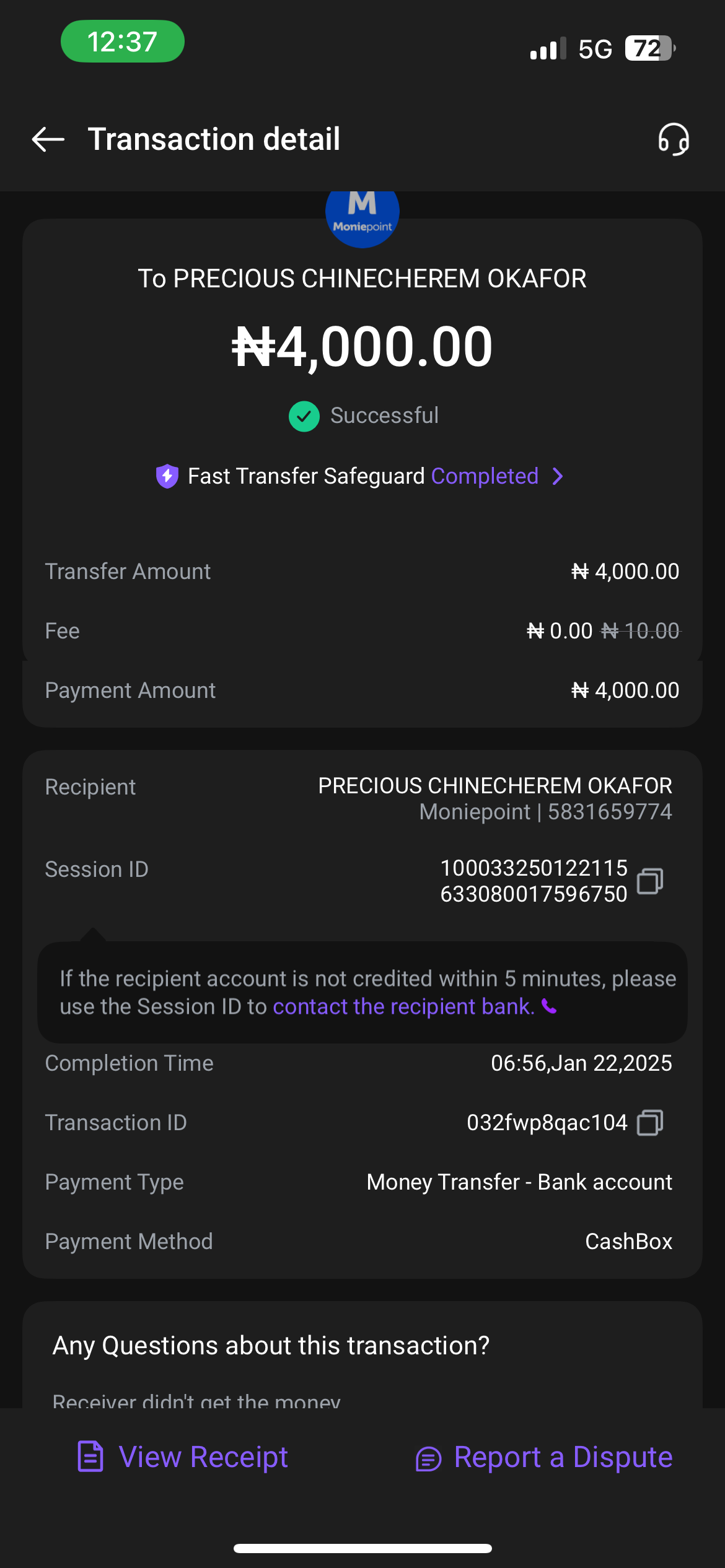The image size is (725, 1568).
Task: Tap the phone icon beside recipient bank
Action: (x=549, y=1006)
